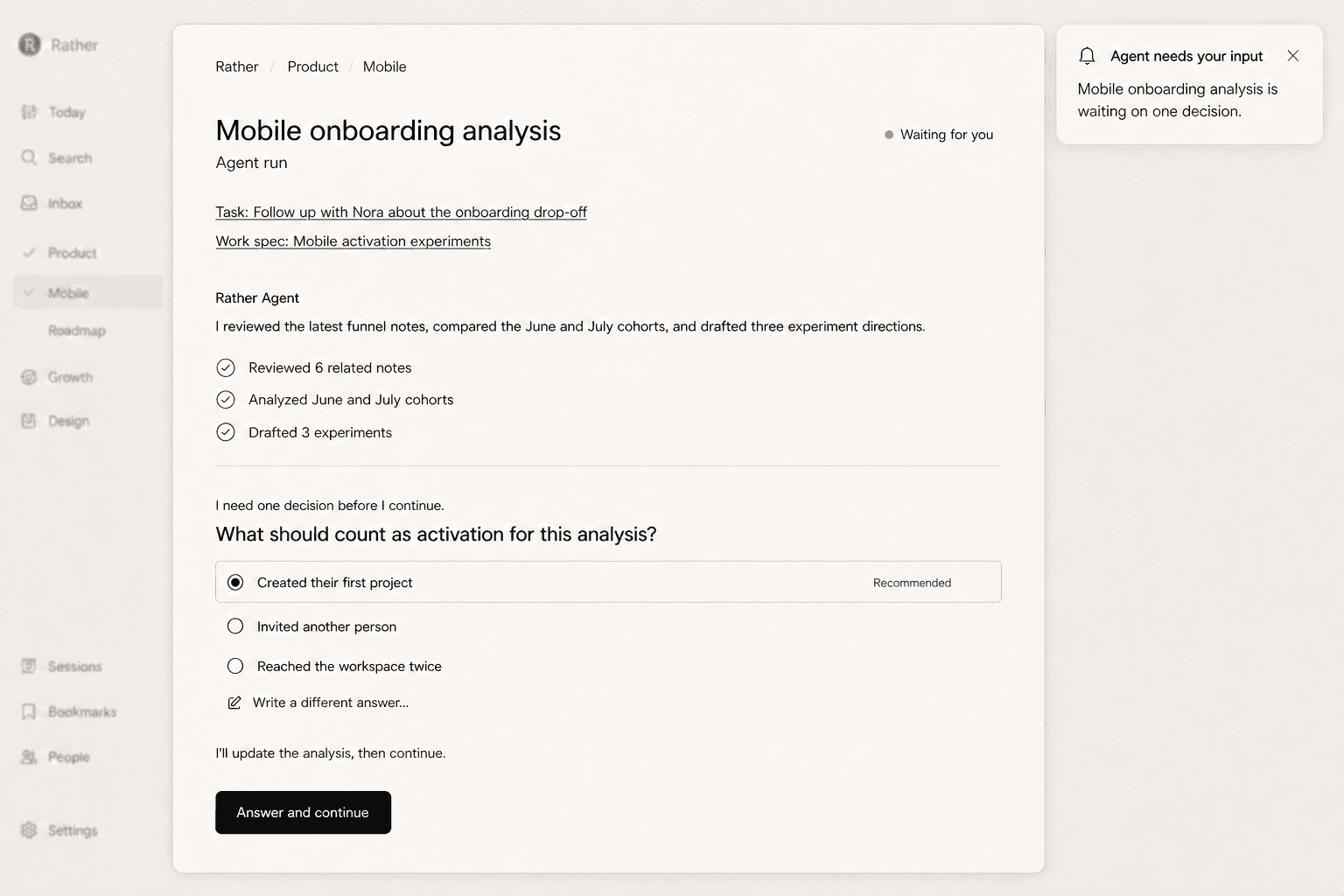
Task: Open Inbox in the sidebar
Action: pos(65,203)
